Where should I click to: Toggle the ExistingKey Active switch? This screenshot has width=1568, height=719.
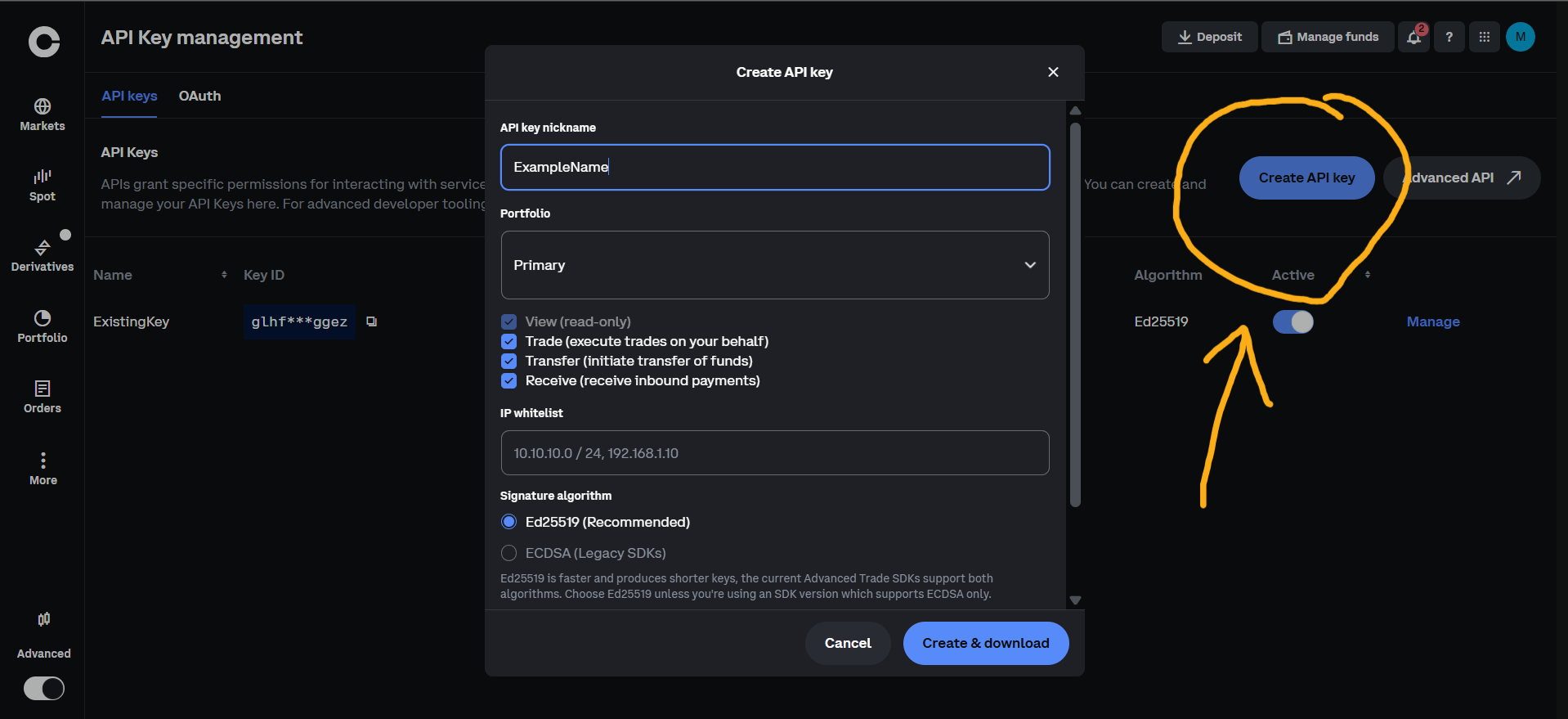[1293, 321]
